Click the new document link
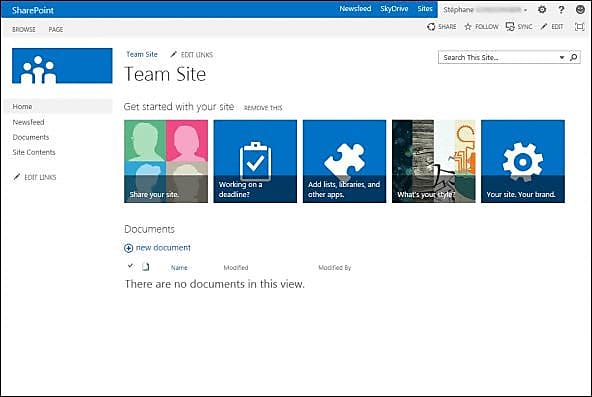592x397 pixels. click(163, 248)
